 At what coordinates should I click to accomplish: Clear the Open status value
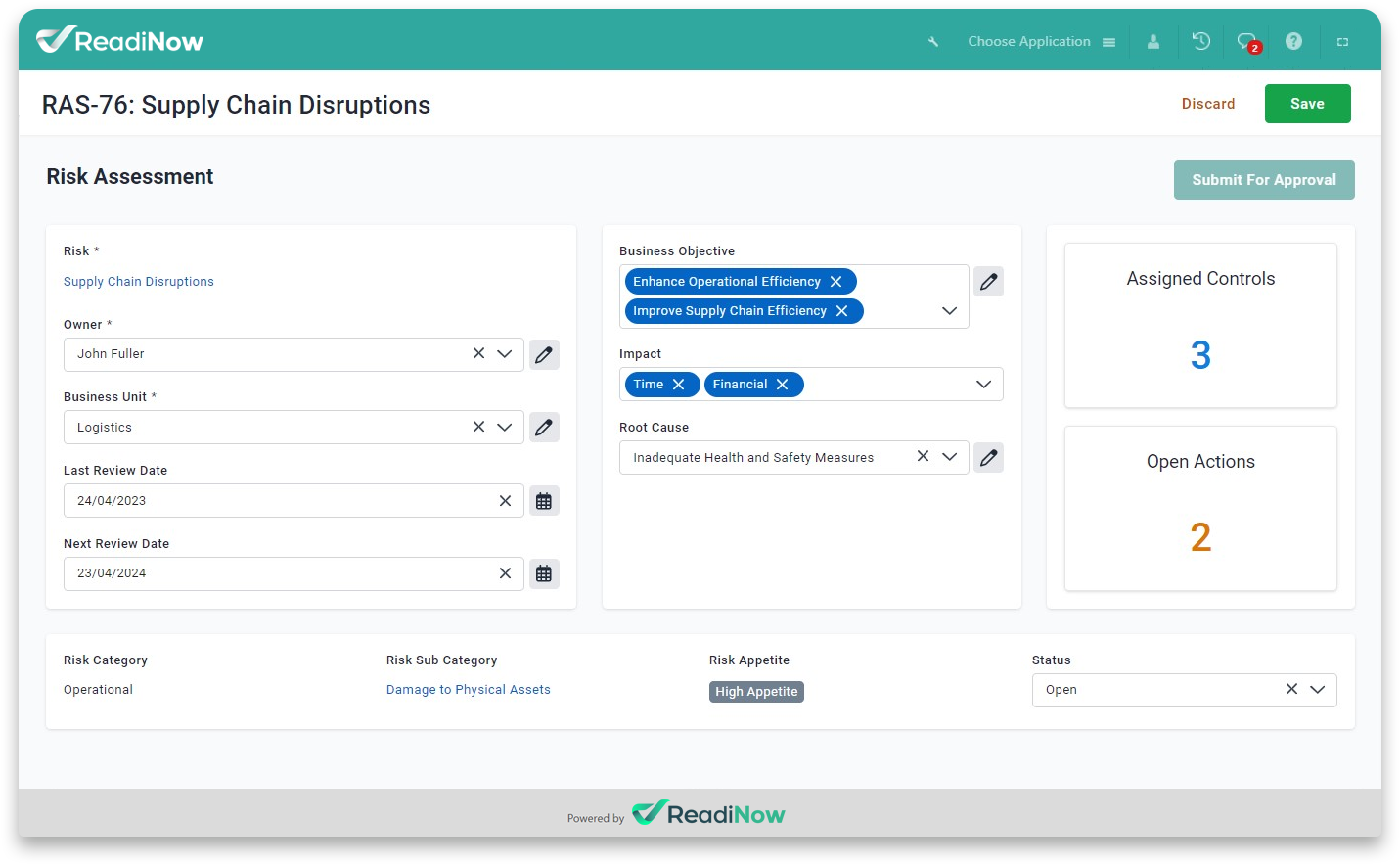(x=1291, y=689)
